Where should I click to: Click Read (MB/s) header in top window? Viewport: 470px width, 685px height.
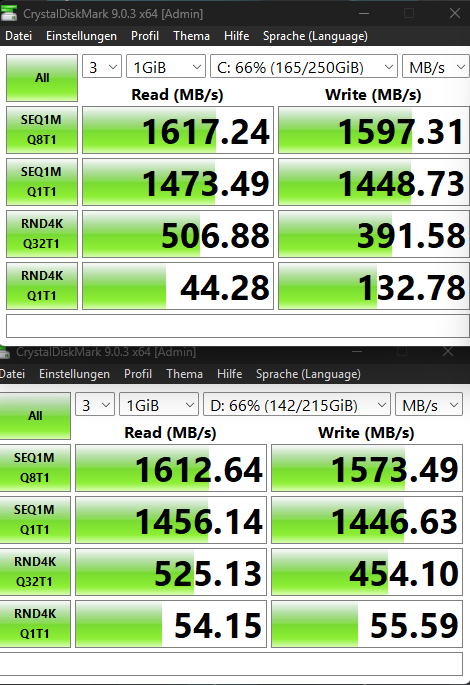177,95
